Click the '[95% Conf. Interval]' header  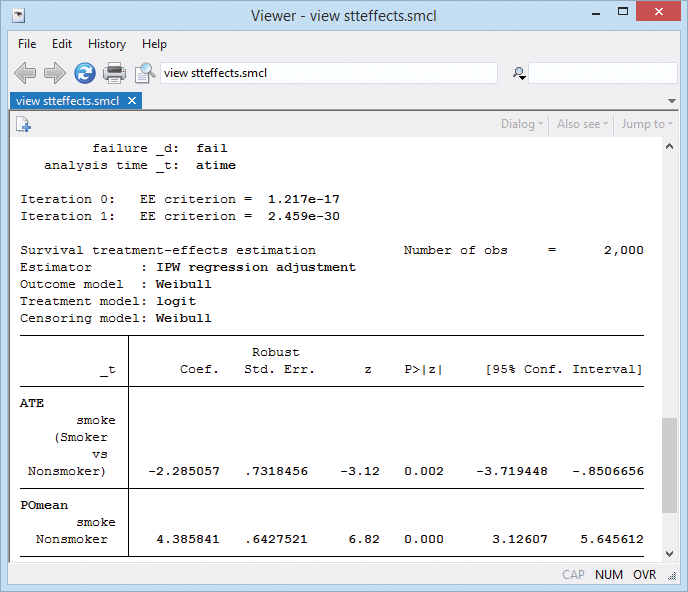tap(563, 370)
